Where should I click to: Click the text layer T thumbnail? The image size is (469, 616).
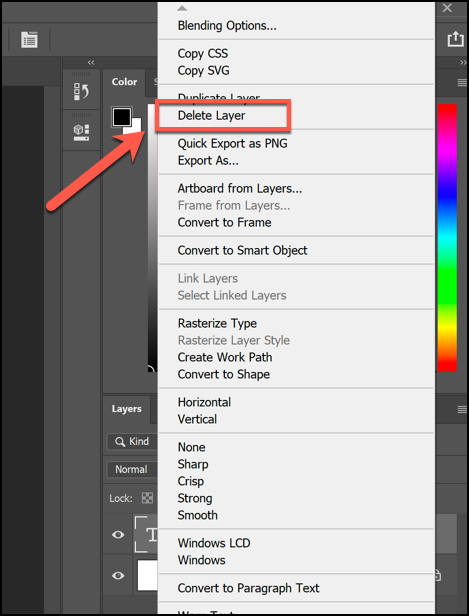[x=146, y=534]
